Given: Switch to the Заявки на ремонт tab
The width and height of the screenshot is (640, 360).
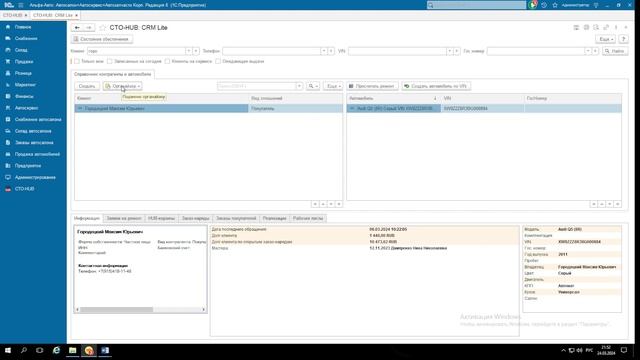Looking at the screenshot, I should tap(124, 218).
